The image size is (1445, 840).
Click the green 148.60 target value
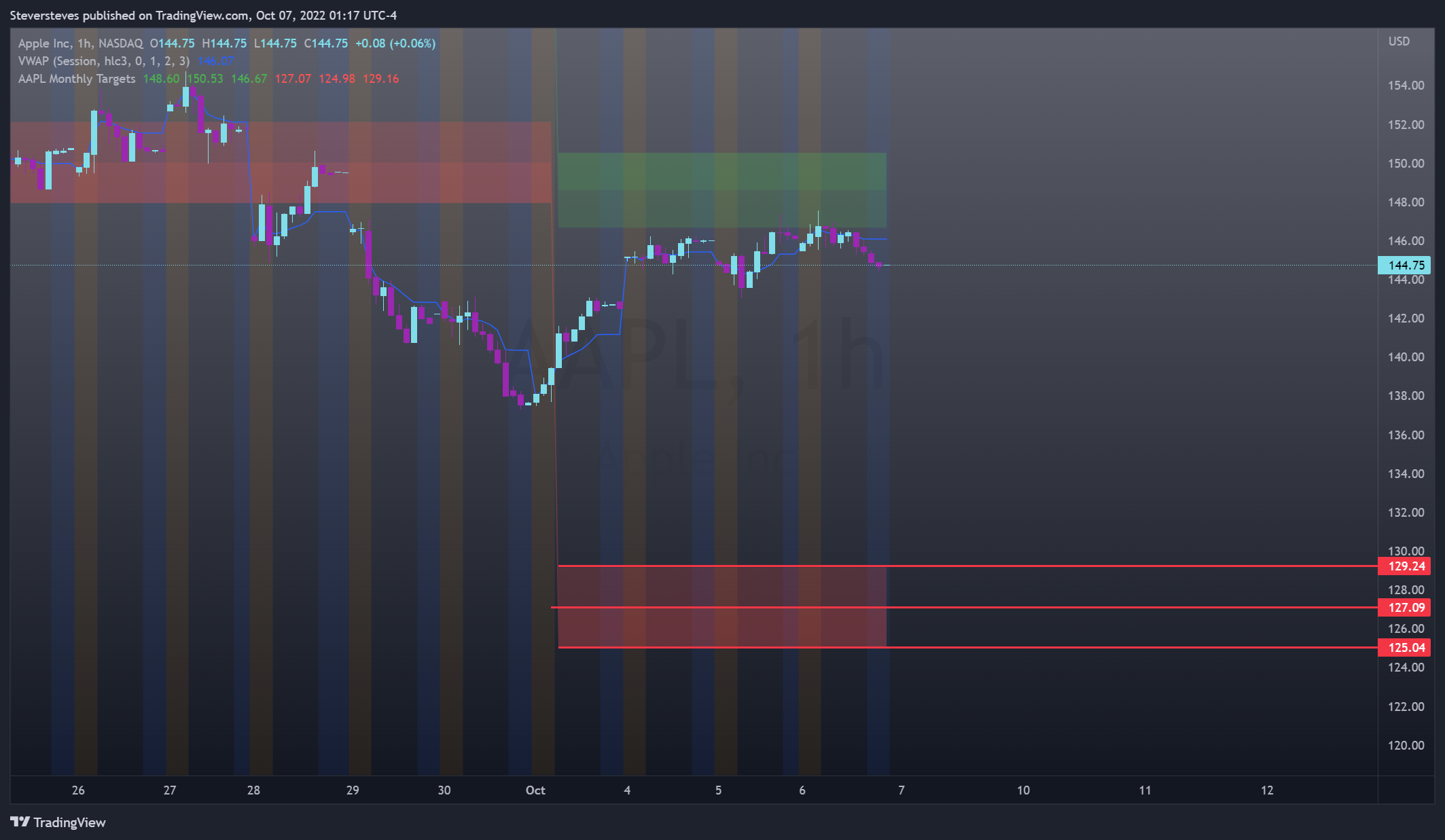pos(161,79)
